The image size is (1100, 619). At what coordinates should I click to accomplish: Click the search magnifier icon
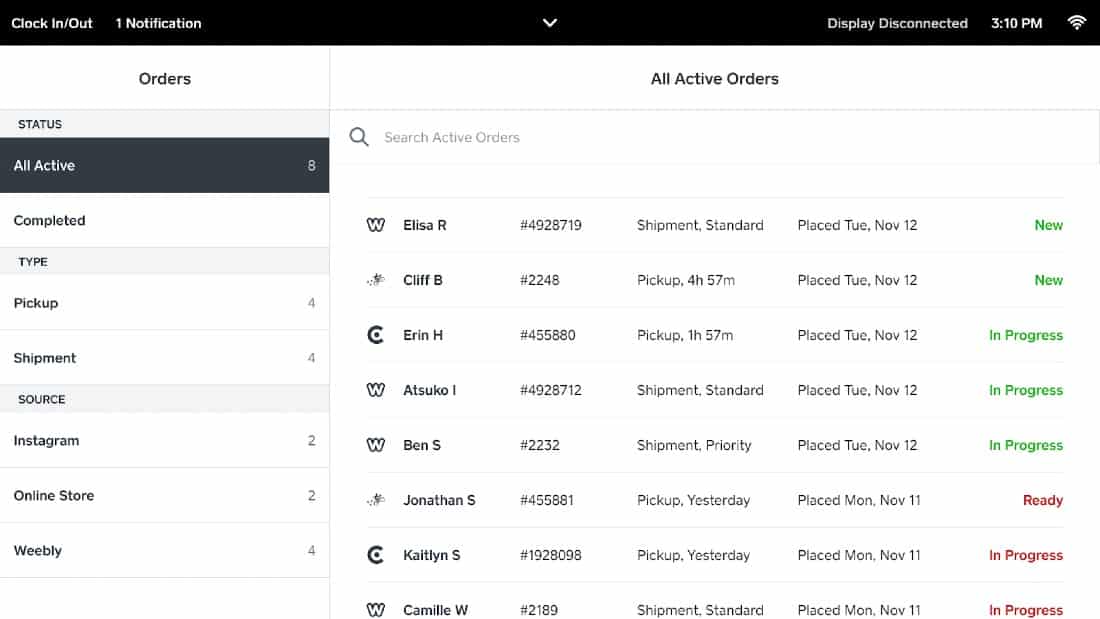point(359,137)
